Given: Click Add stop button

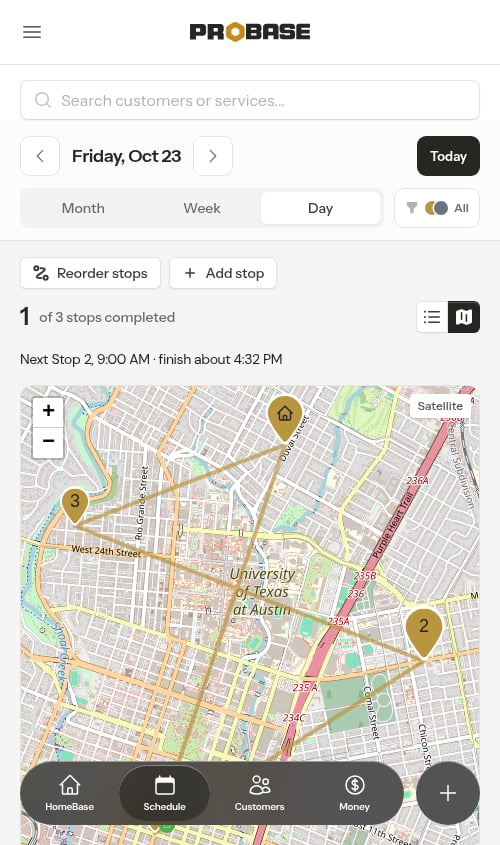Looking at the screenshot, I should 223,273.
